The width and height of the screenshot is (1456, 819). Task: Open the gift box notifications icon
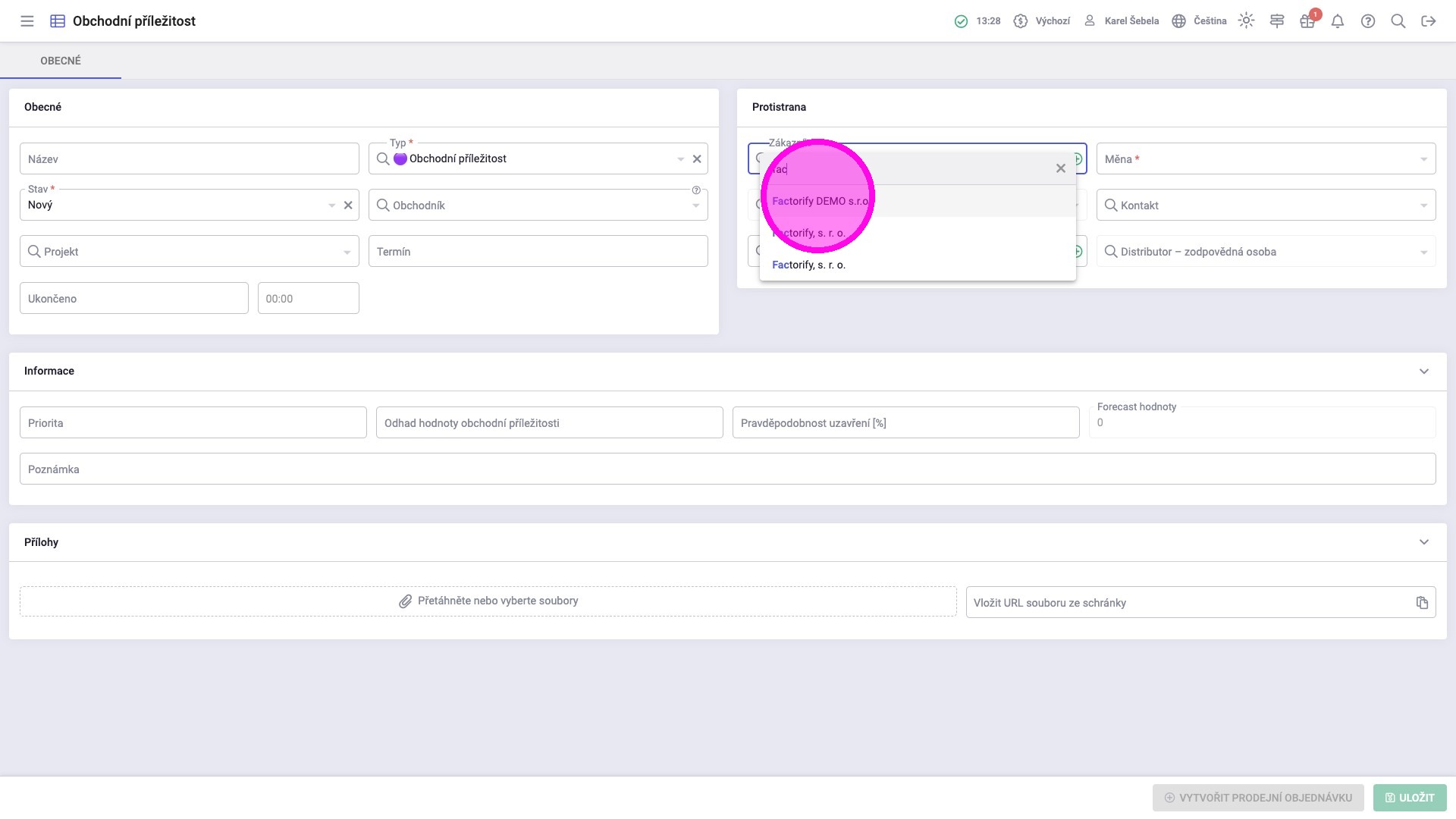[1307, 21]
